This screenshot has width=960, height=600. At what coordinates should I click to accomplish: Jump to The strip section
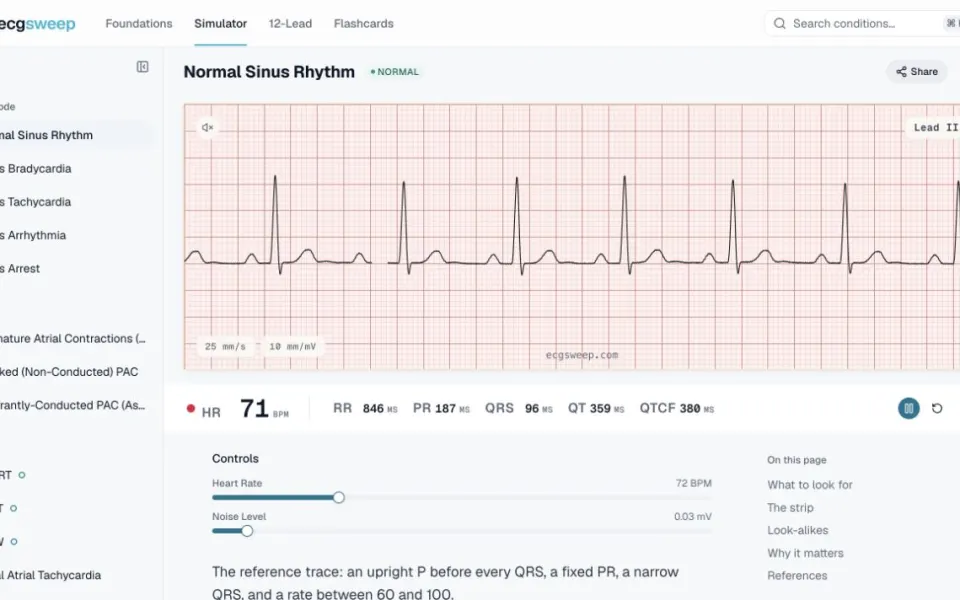790,508
